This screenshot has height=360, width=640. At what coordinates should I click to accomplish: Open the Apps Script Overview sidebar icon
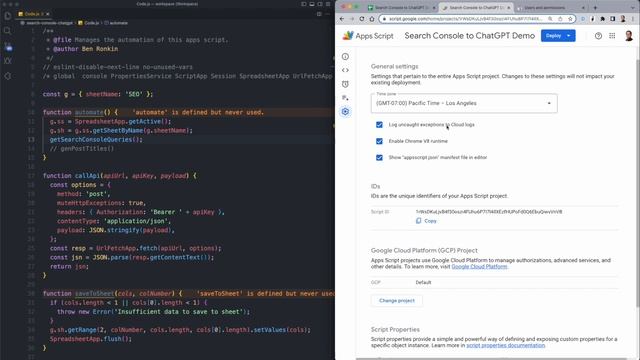345,57
